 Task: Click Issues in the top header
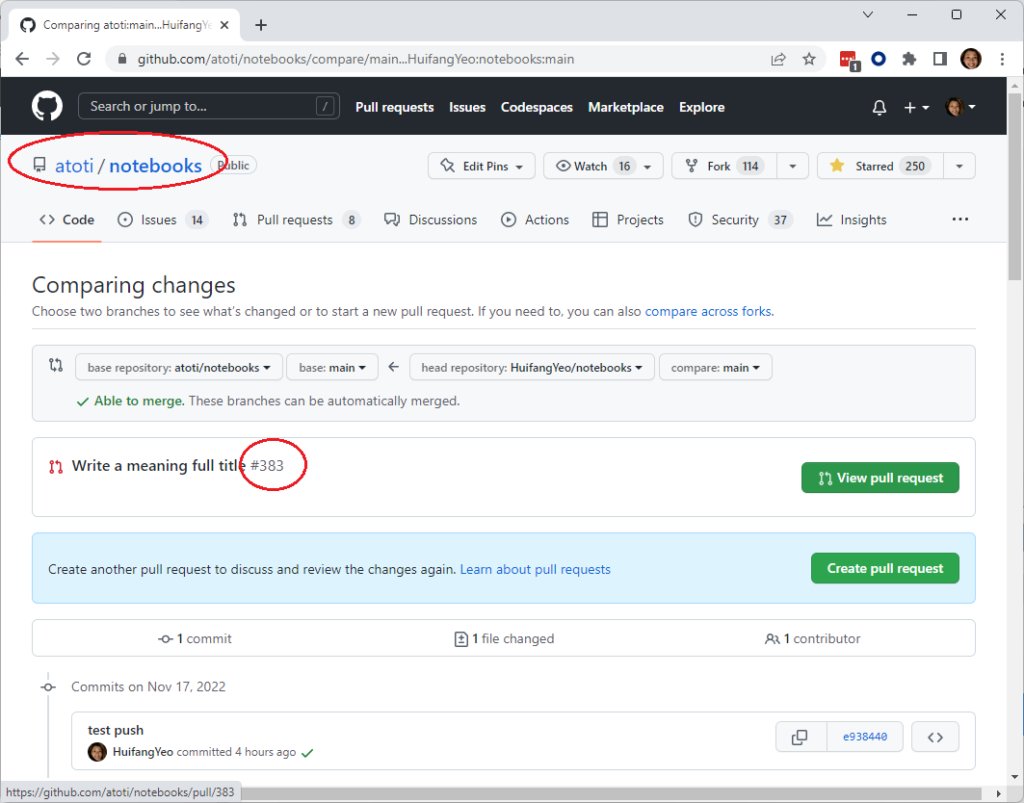tap(467, 107)
